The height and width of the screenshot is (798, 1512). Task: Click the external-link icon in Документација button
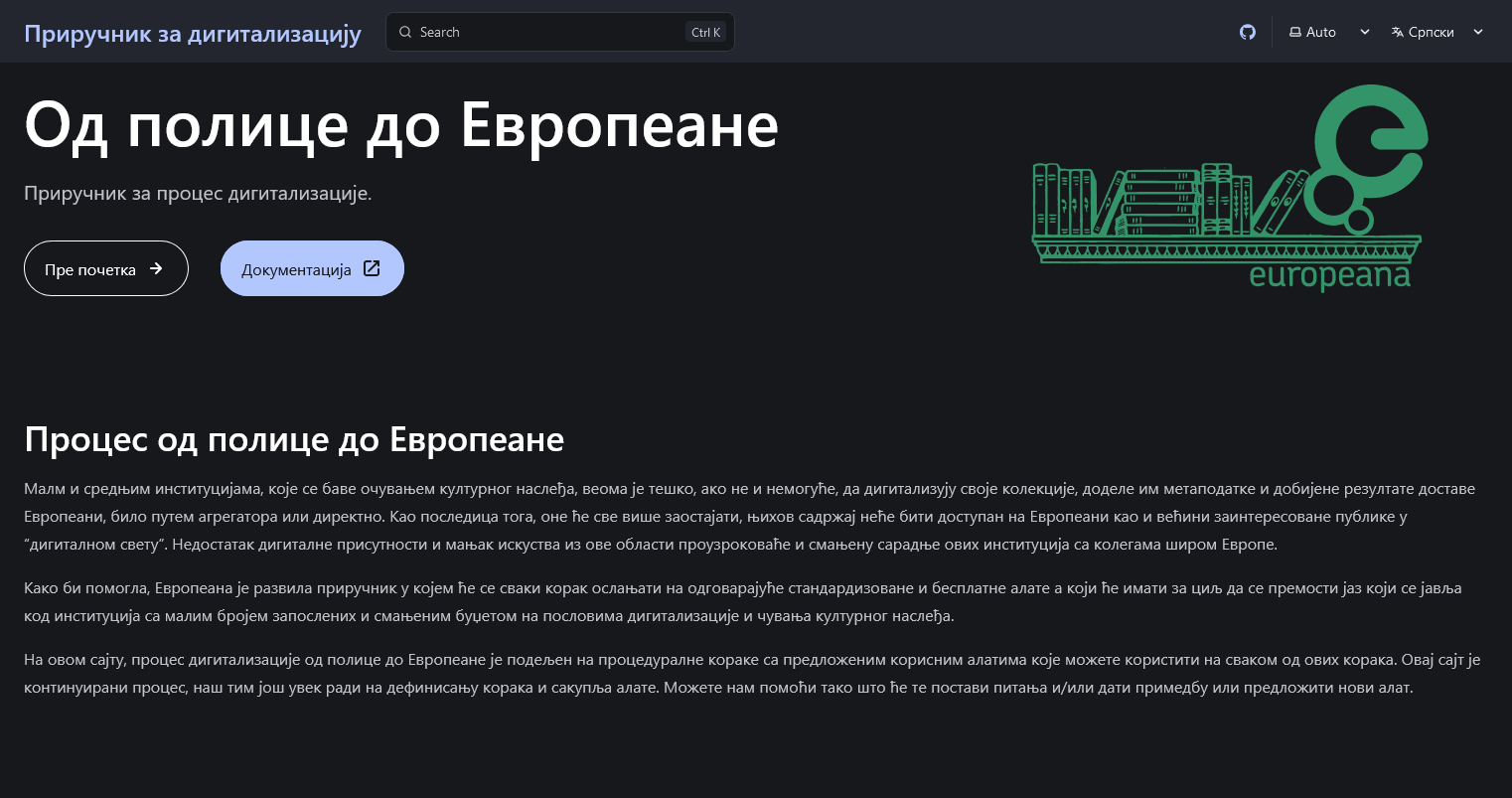372,268
